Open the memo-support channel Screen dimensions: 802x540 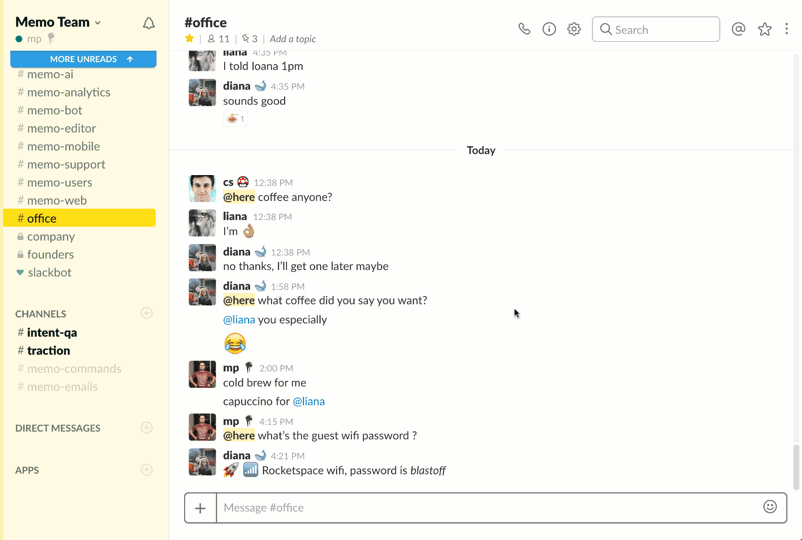(x=66, y=164)
